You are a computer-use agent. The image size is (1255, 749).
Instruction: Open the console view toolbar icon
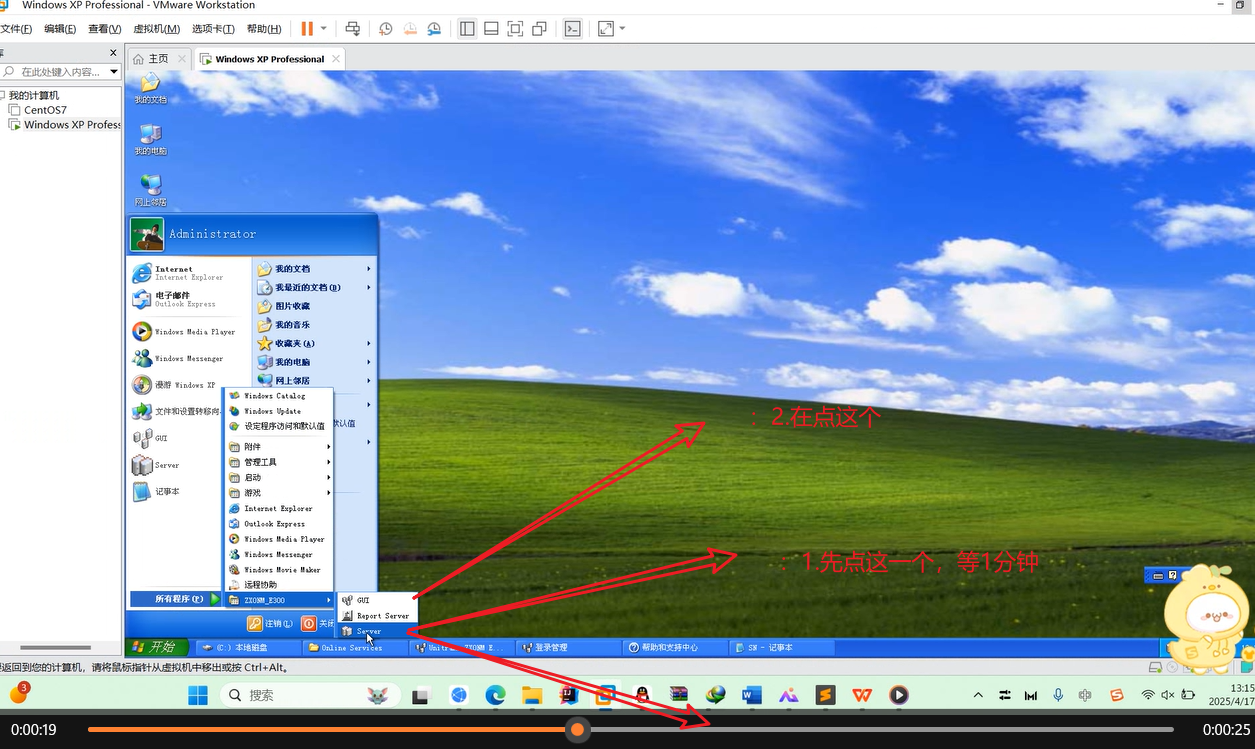click(572, 29)
